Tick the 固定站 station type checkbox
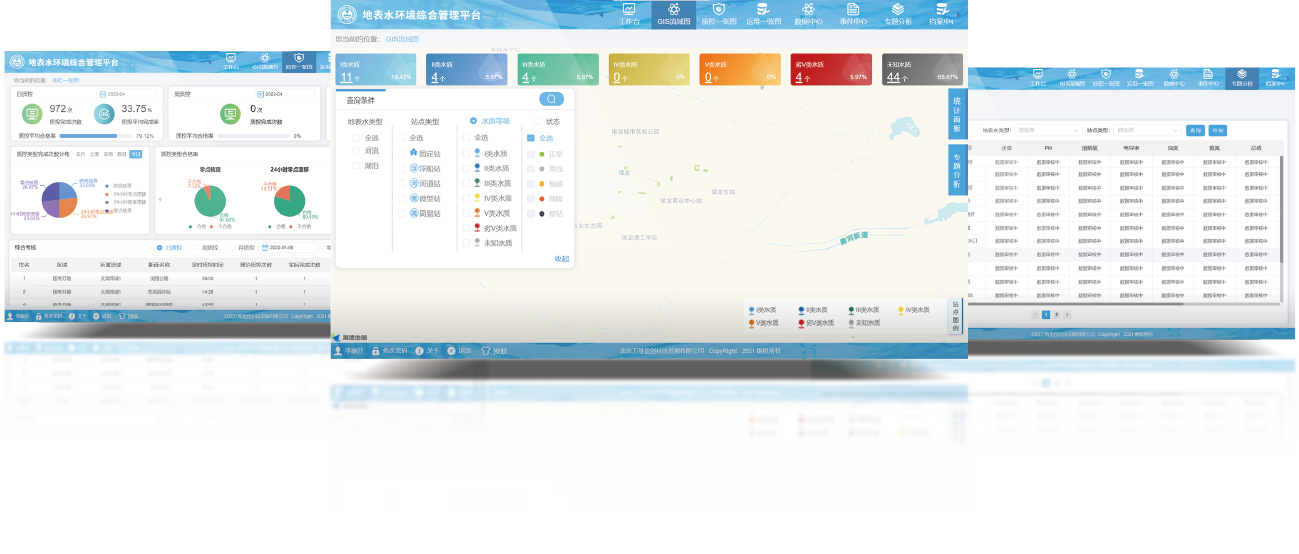Screen dimensions: 1299x554 pos(402,152)
